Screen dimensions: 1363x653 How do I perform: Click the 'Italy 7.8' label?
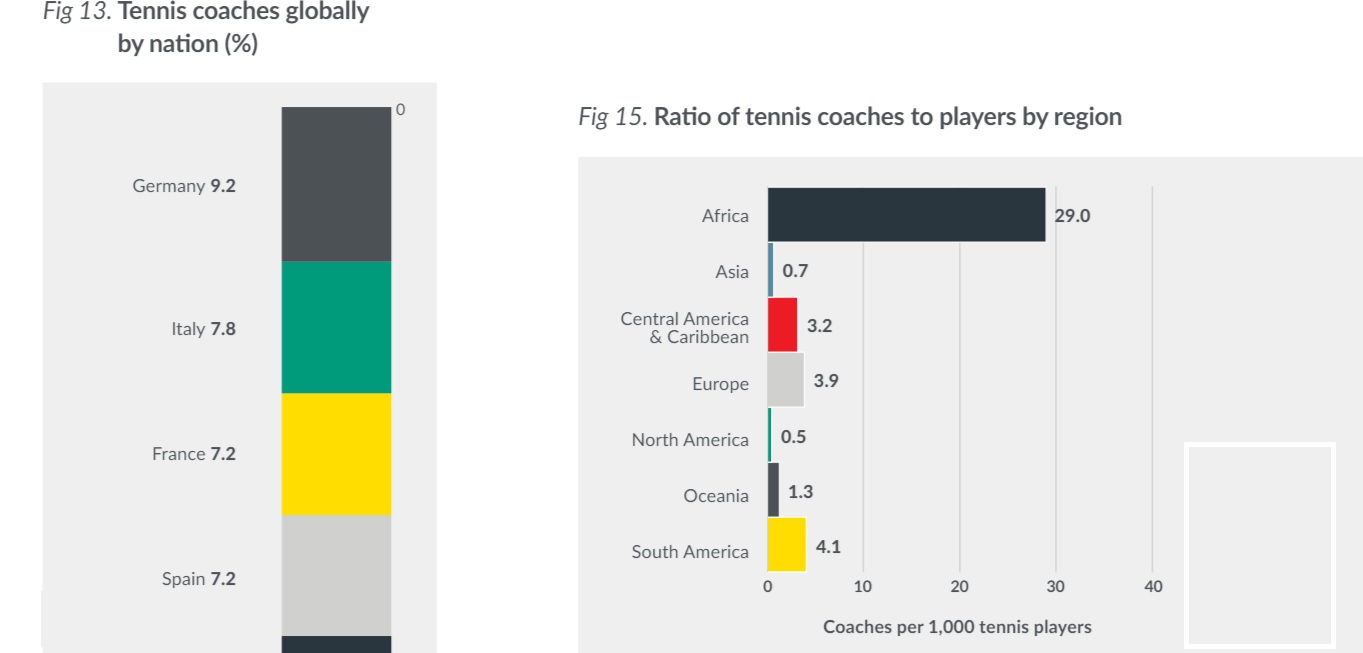pos(203,329)
